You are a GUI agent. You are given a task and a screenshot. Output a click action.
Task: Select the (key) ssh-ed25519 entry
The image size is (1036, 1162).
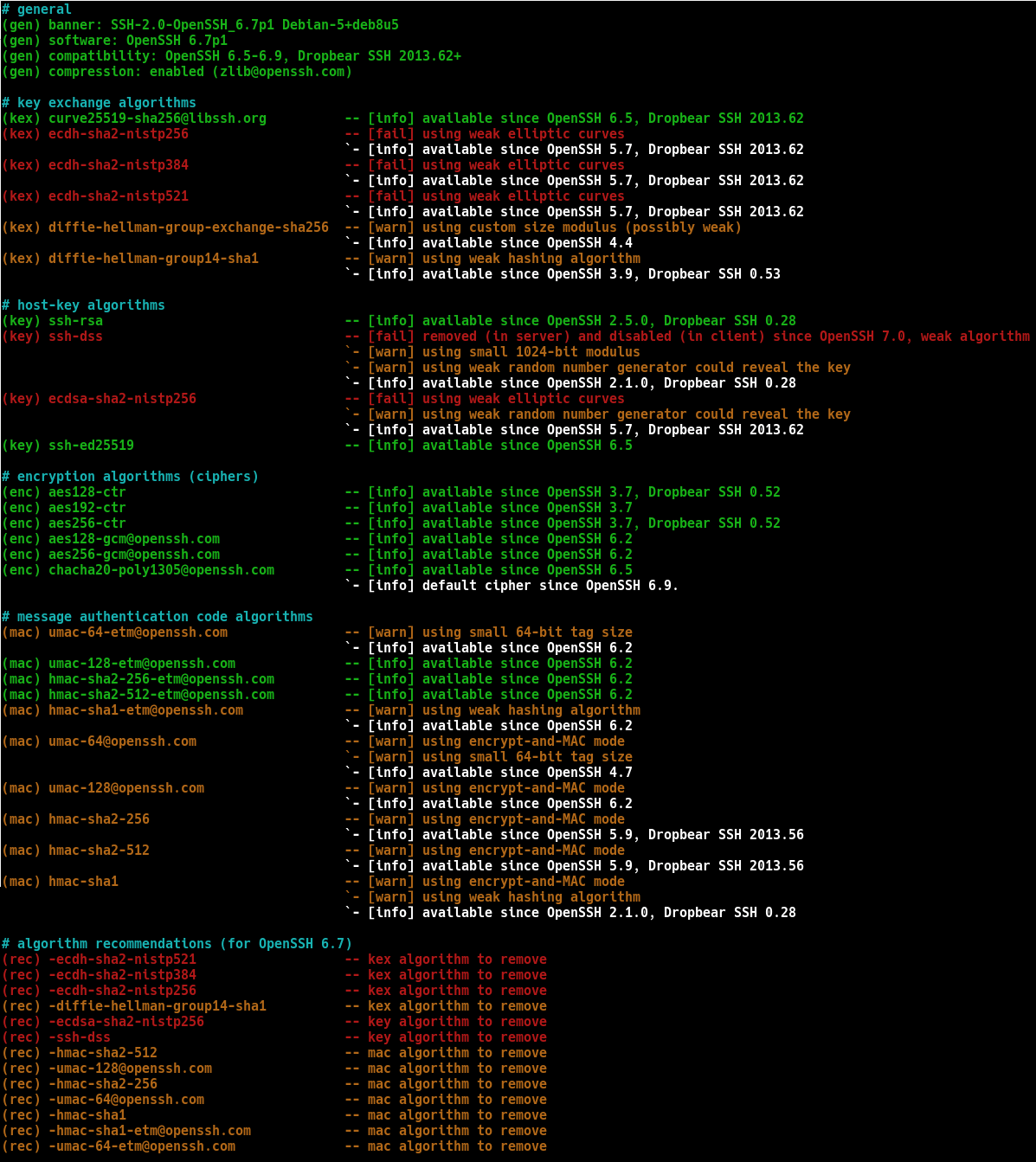tap(68, 446)
